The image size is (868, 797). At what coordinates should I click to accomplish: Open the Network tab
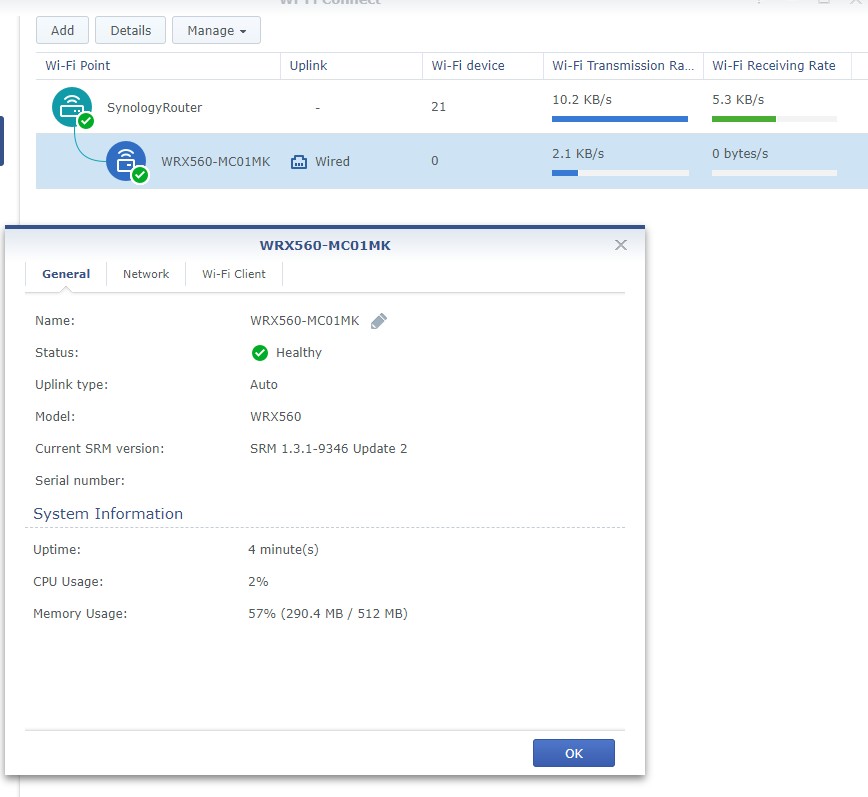[146, 274]
